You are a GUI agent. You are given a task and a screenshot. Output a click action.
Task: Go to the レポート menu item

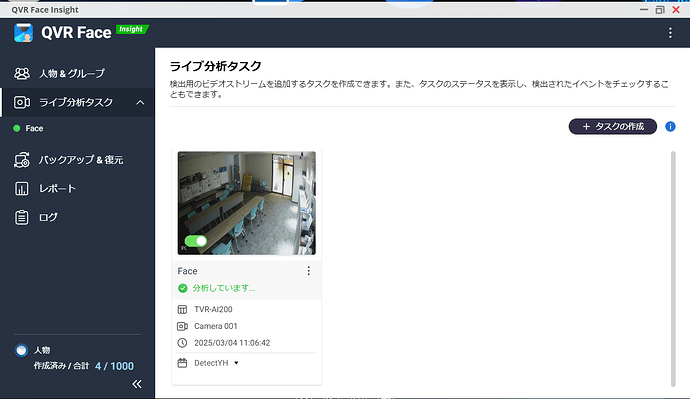coord(57,189)
